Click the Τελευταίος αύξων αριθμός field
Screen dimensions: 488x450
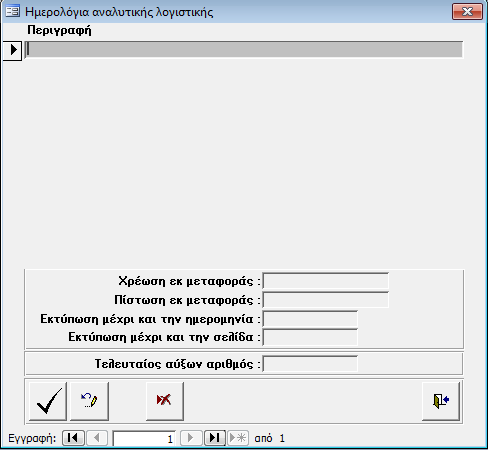coord(310,364)
